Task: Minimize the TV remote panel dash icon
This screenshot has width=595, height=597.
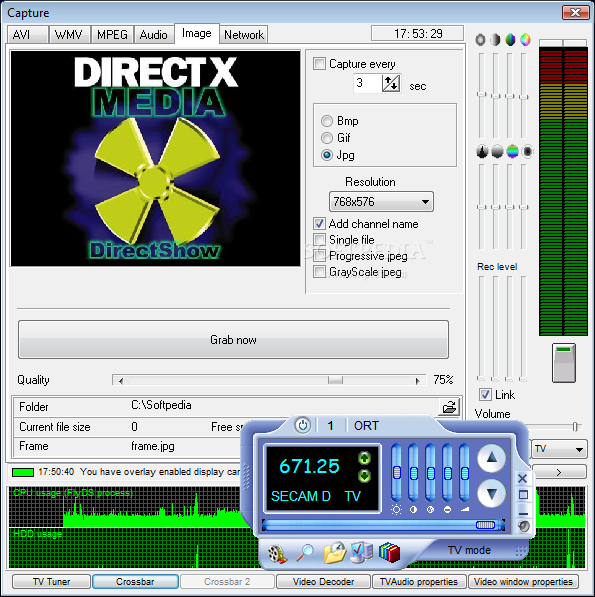Action: [523, 513]
